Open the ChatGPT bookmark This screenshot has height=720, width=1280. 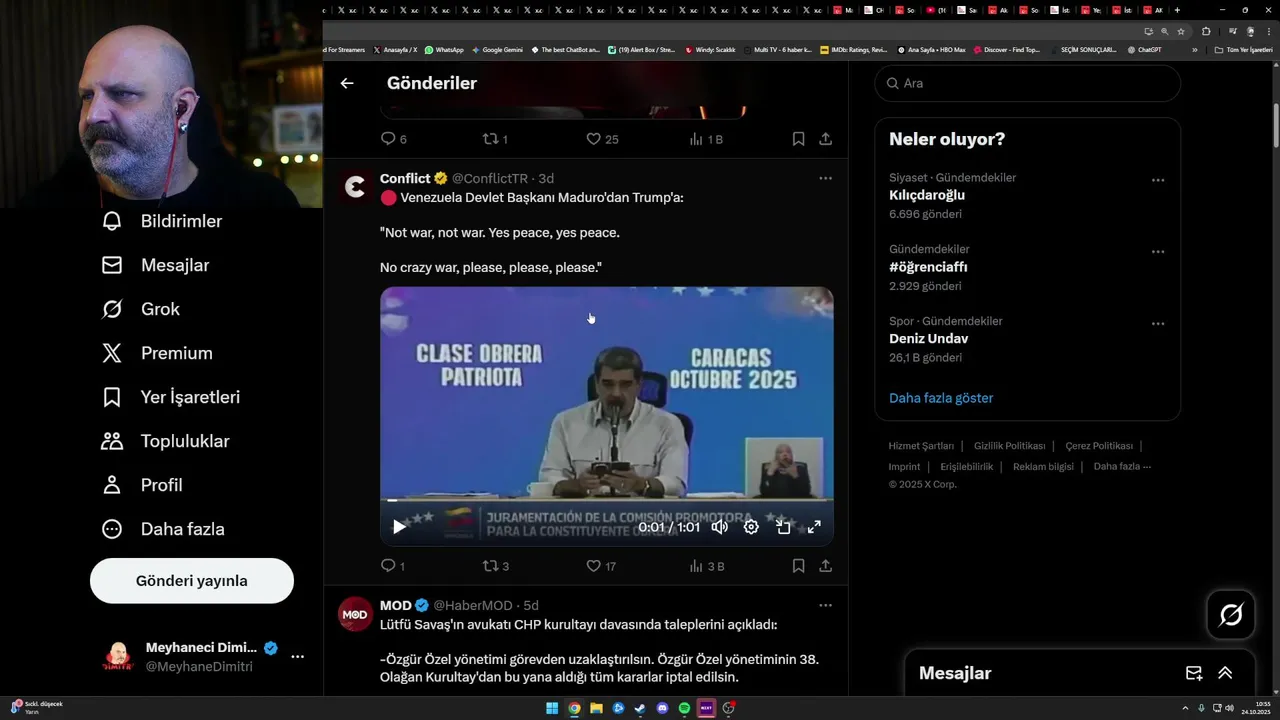coord(1144,49)
